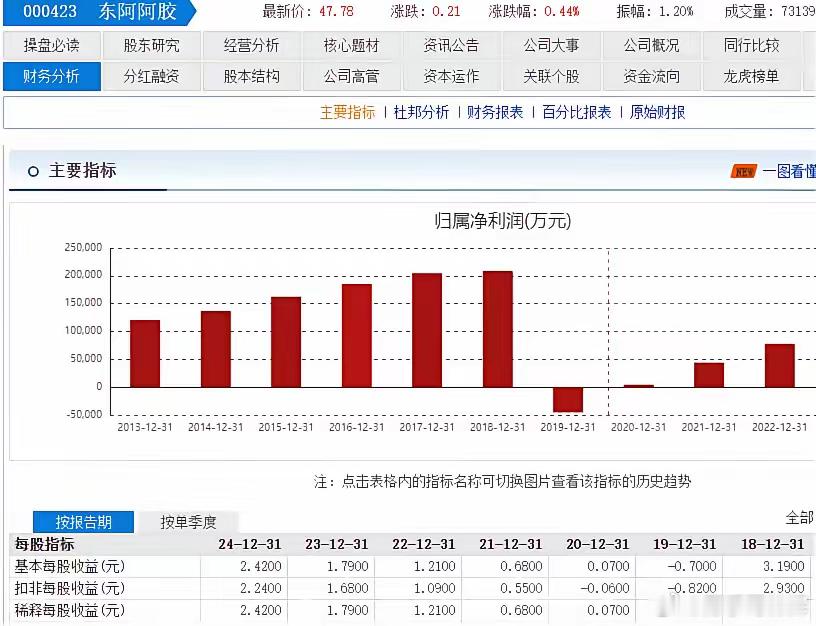The image size is (816, 626).
Task: Click the 23-12-31 column header
Action: click(x=337, y=544)
